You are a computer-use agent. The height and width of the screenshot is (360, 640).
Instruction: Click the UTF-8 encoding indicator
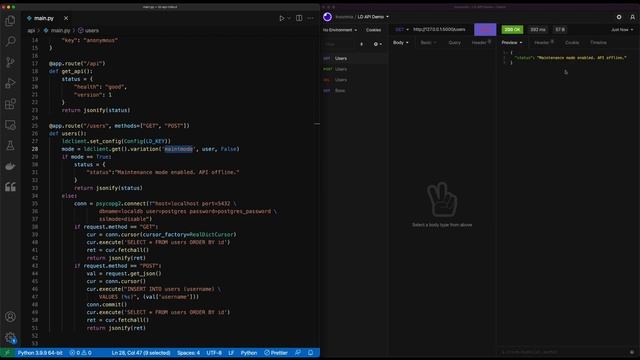point(214,353)
